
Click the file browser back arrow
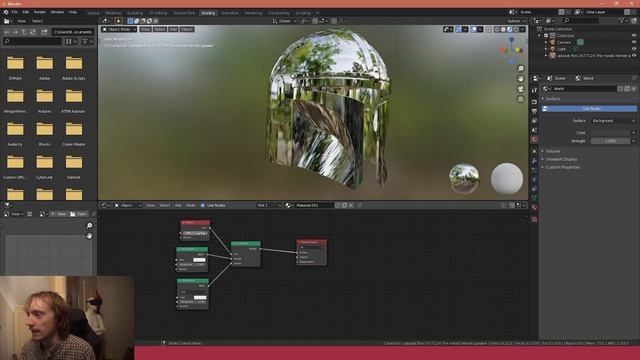tap(7, 32)
